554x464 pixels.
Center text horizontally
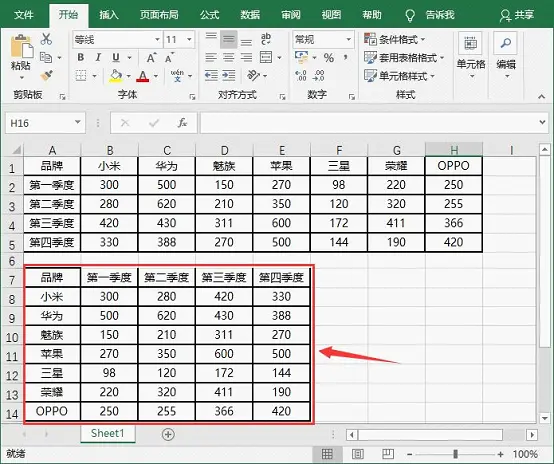pyautogui.click(x=229, y=57)
